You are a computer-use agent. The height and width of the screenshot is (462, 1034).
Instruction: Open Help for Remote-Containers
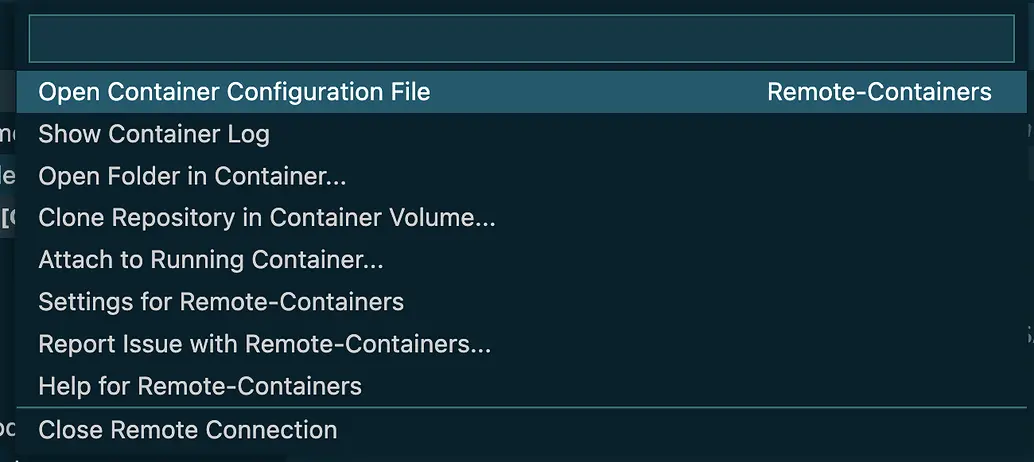coord(521,386)
